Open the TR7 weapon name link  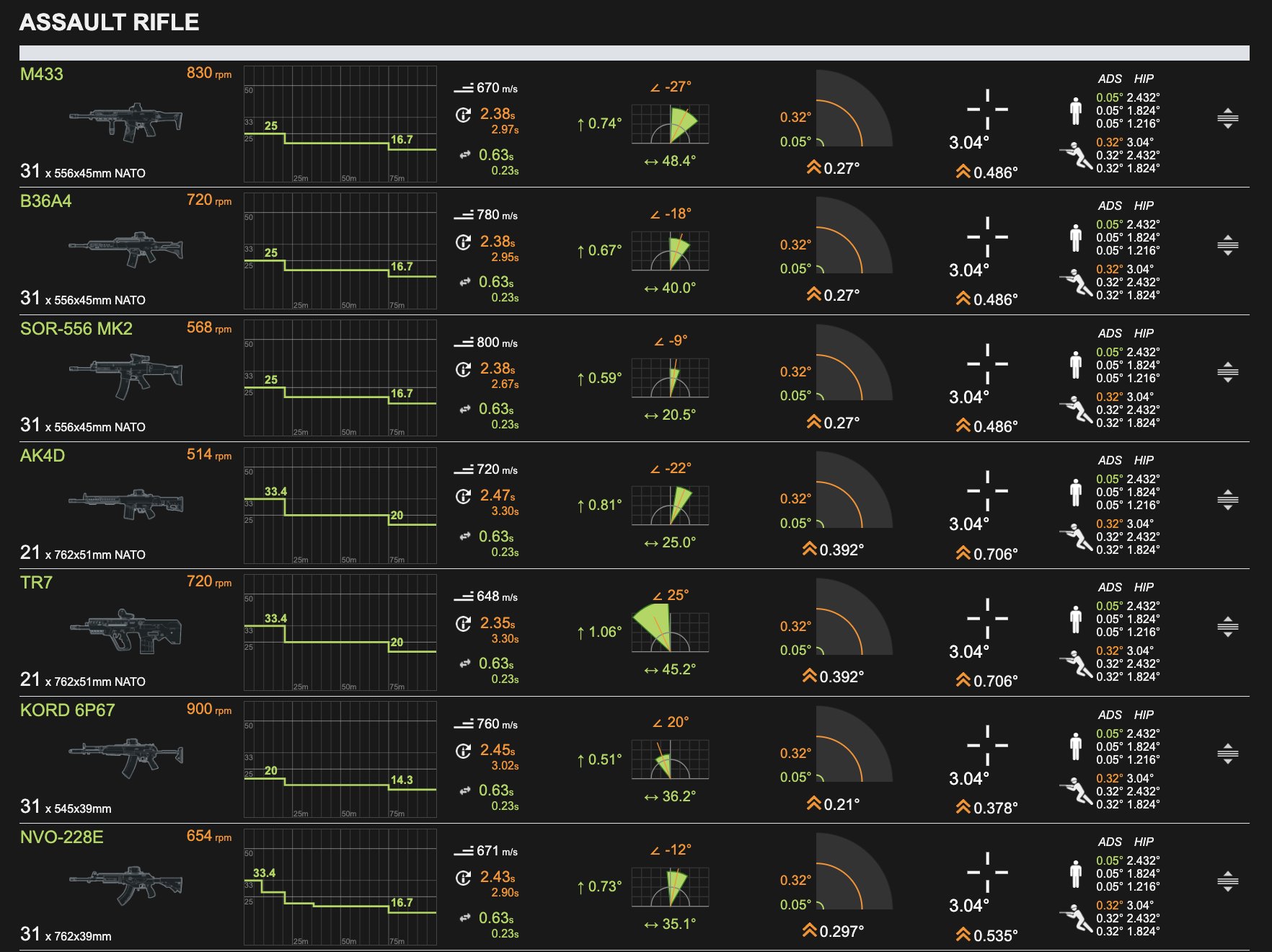(x=36, y=583)
